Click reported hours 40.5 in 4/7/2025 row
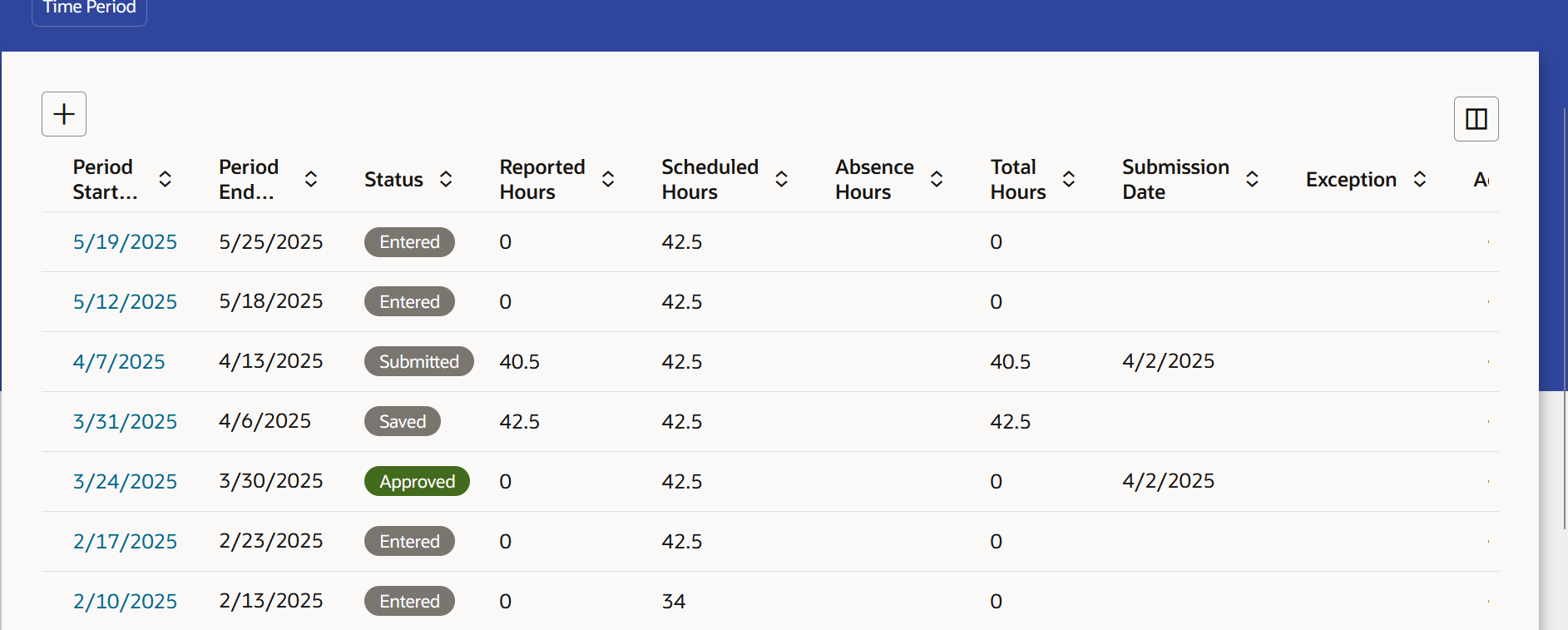This screenshot has width=1568, height=630. (x=520, y=362)
